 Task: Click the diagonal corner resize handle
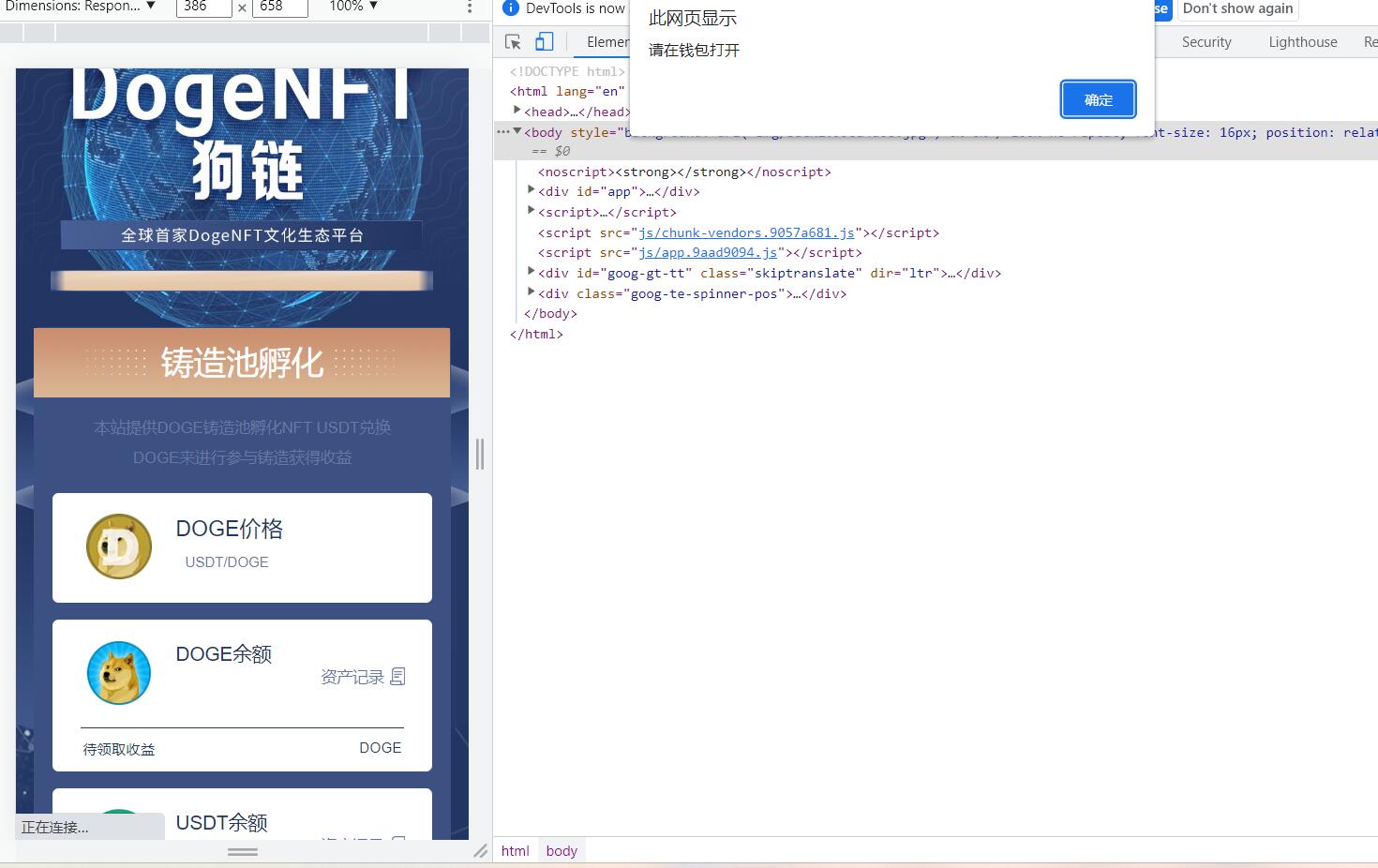480,850
